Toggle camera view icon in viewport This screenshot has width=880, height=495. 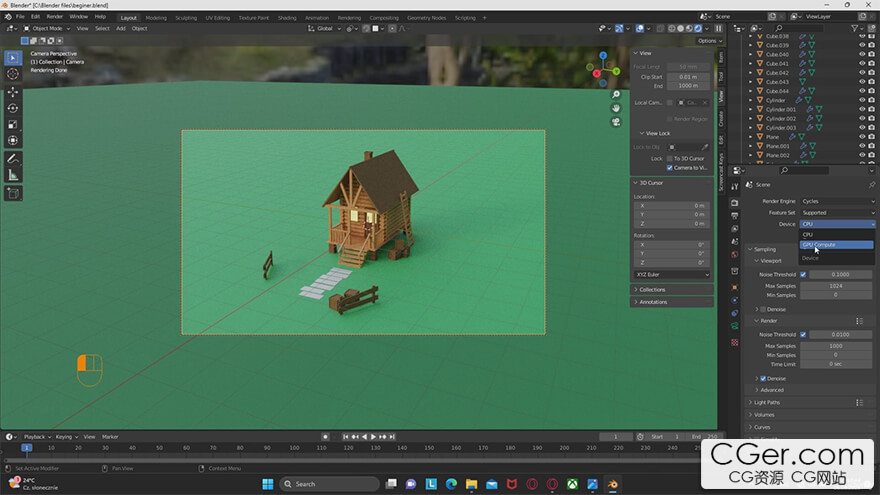click(616, 122)
